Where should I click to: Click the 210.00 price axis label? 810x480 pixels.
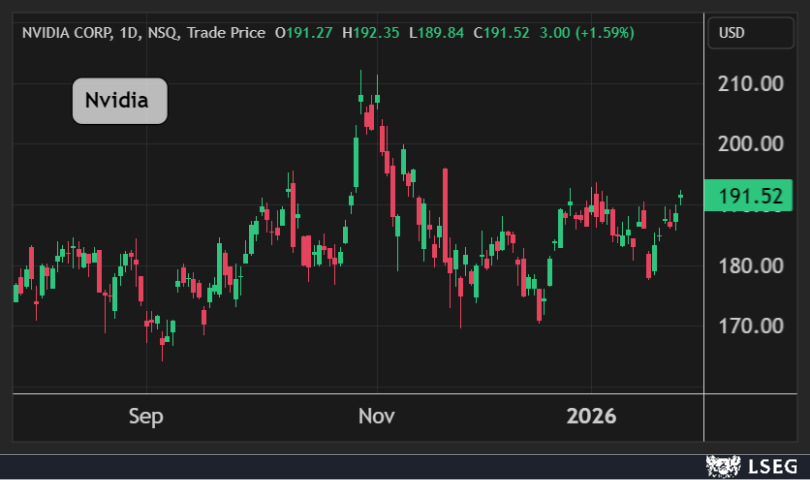click(x=750, y=83)
